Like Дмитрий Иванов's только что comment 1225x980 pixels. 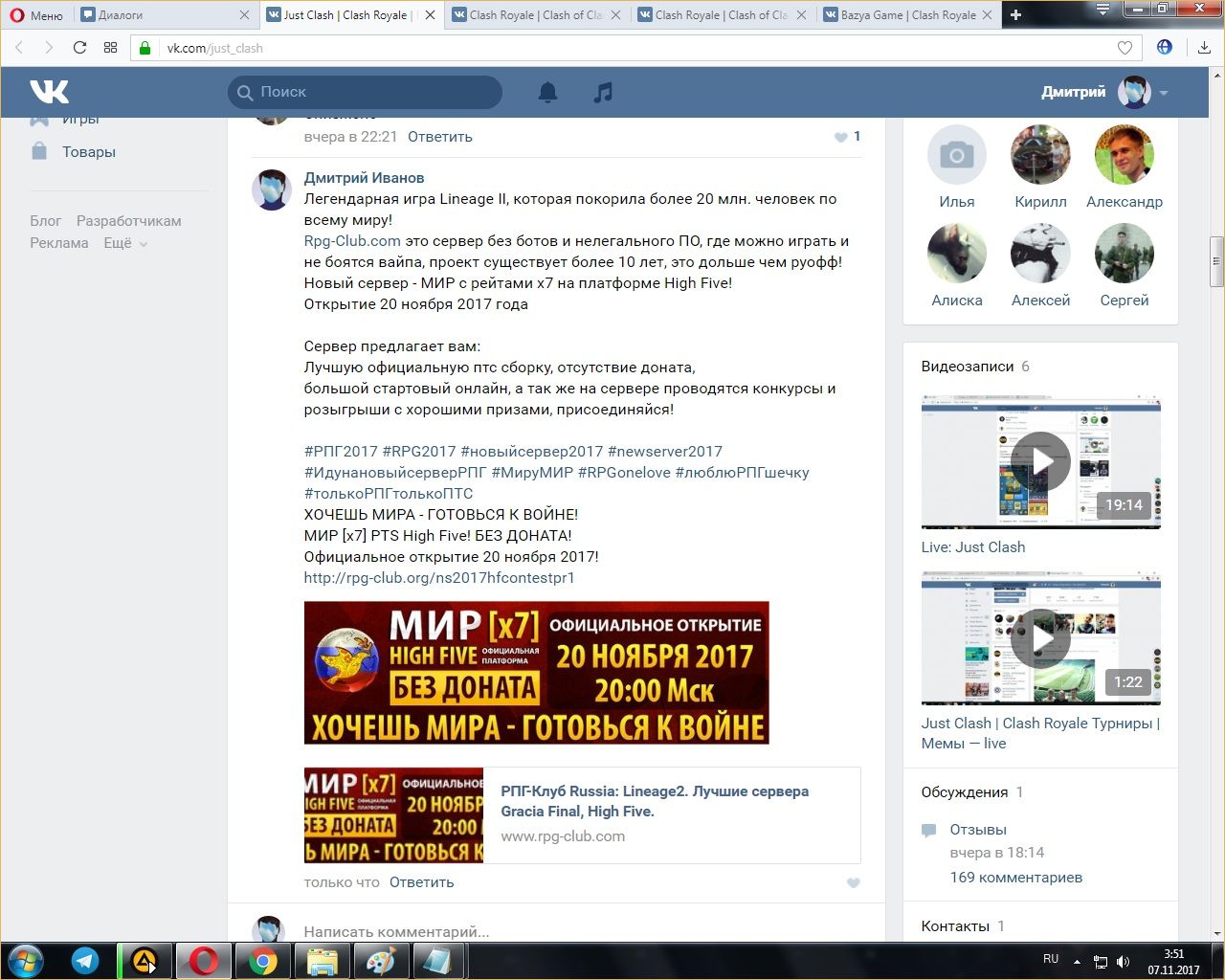click(854, 882)
